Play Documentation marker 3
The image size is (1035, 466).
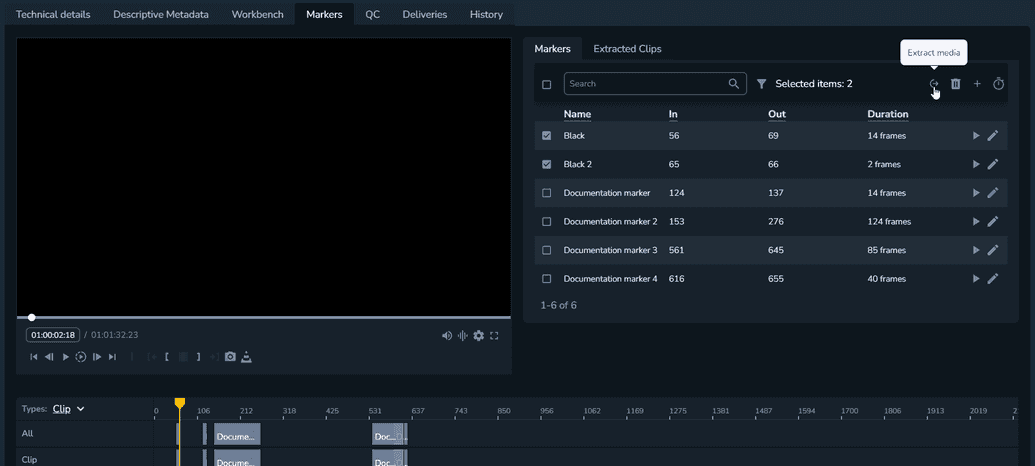(976, 251)
